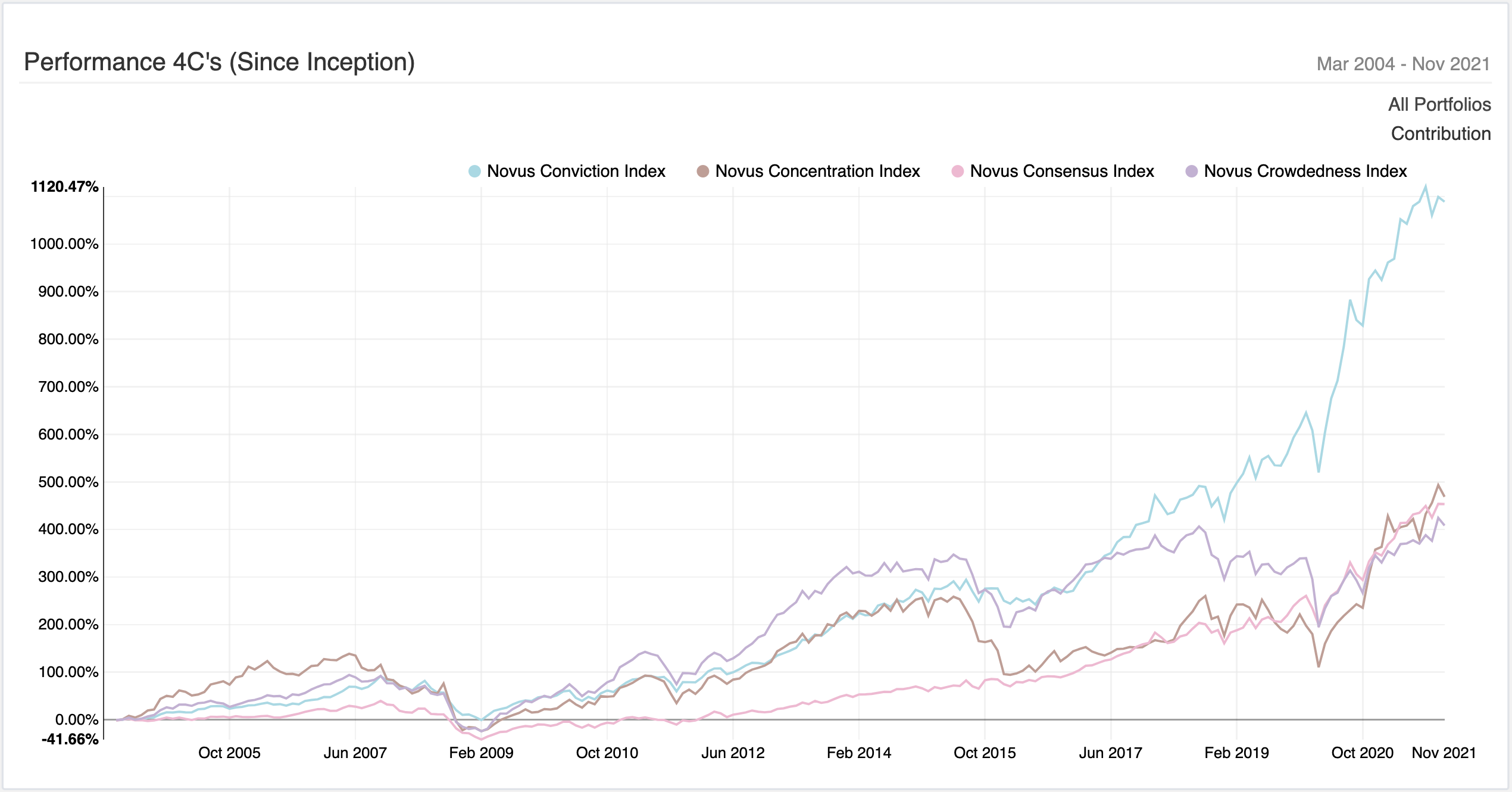Toggle Novus Consensus Index series label

(1061, 172)
